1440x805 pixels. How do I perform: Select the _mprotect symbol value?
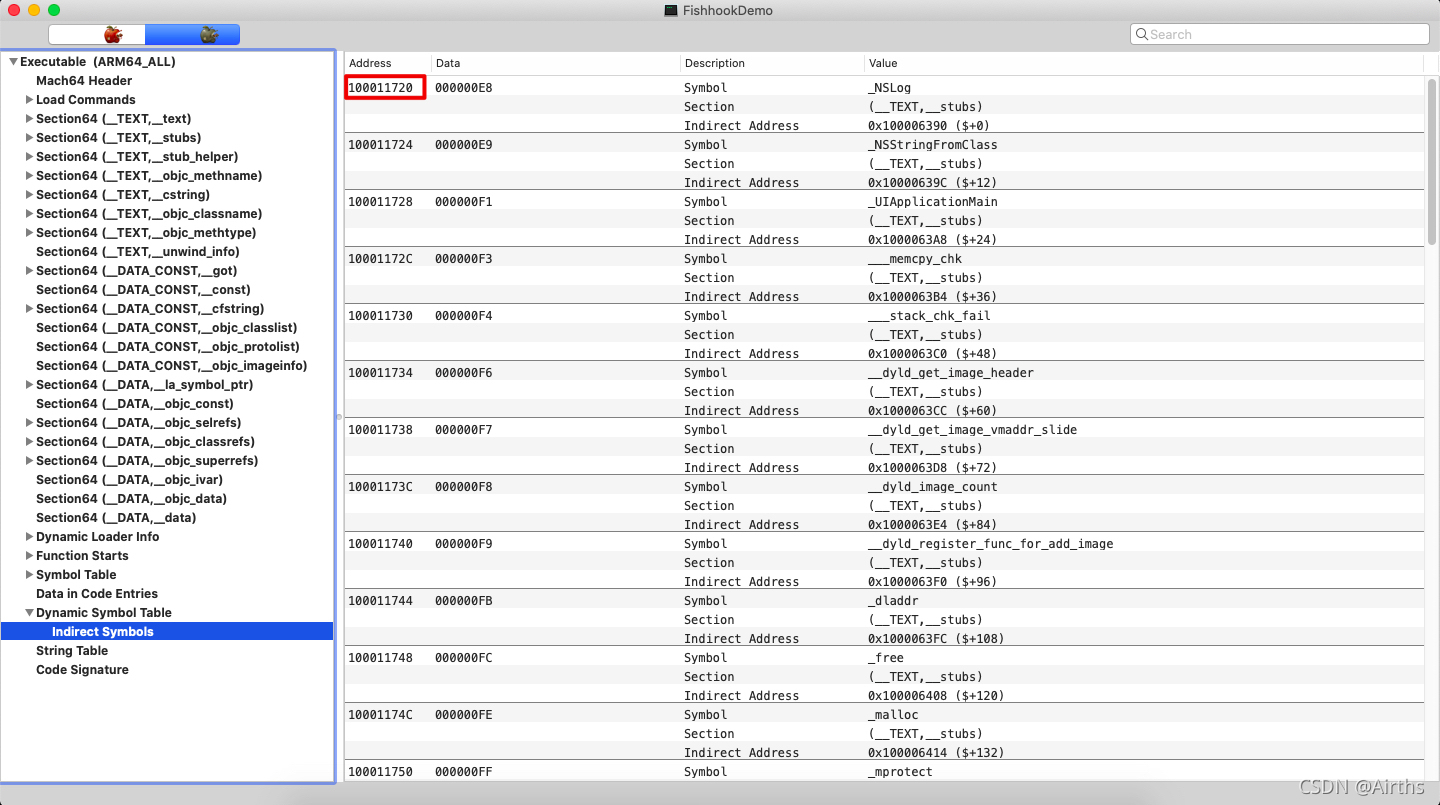900,772
